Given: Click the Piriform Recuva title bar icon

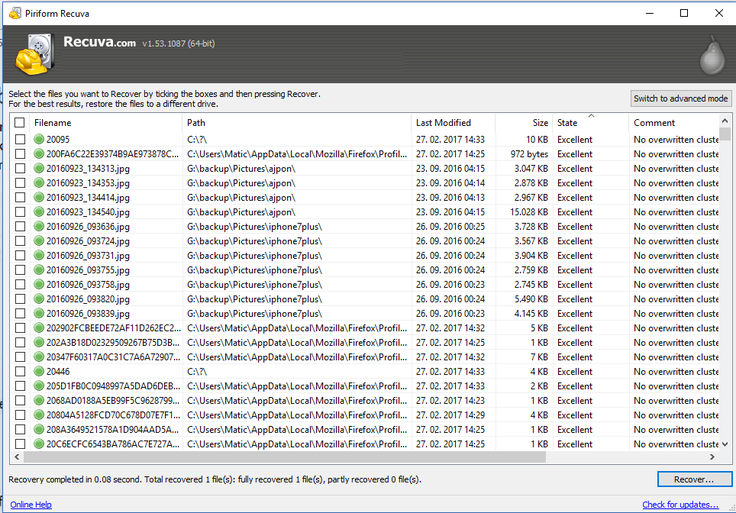Looking at the screenshot, I should (15, 13).
